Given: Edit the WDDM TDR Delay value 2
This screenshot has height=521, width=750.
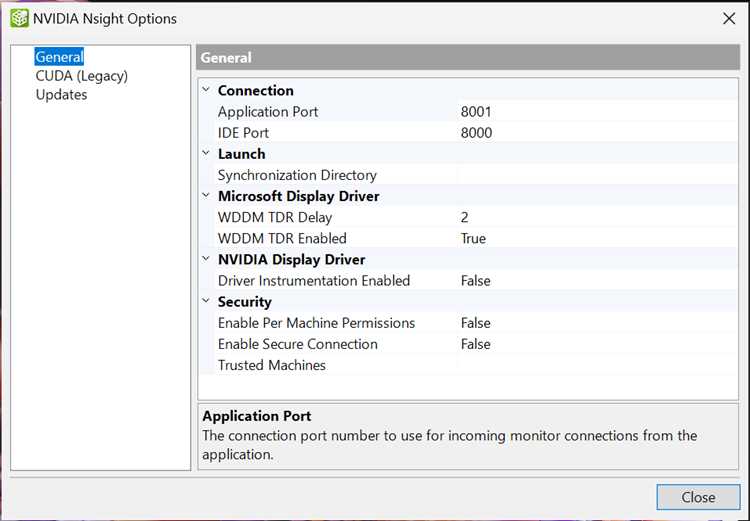Looking at the screenshot, I should [597, 217].
